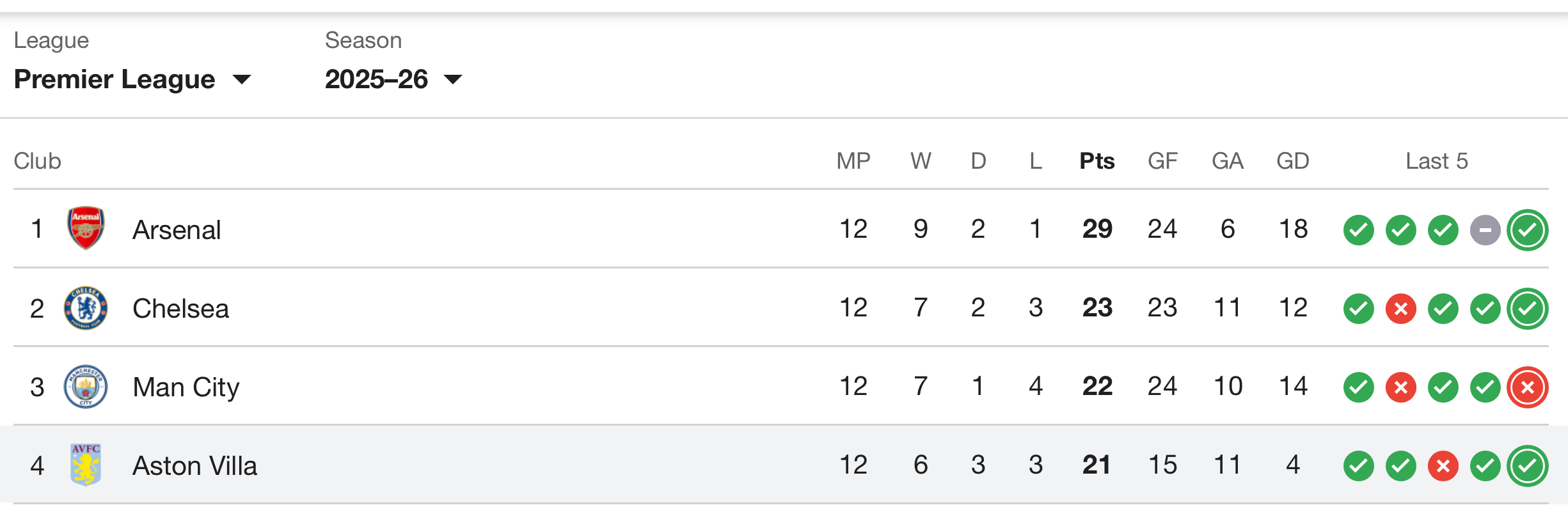Viewport: 1568px width, 519px height.
Task: Click the Man City club crest icon
Action: pos(86,386)
